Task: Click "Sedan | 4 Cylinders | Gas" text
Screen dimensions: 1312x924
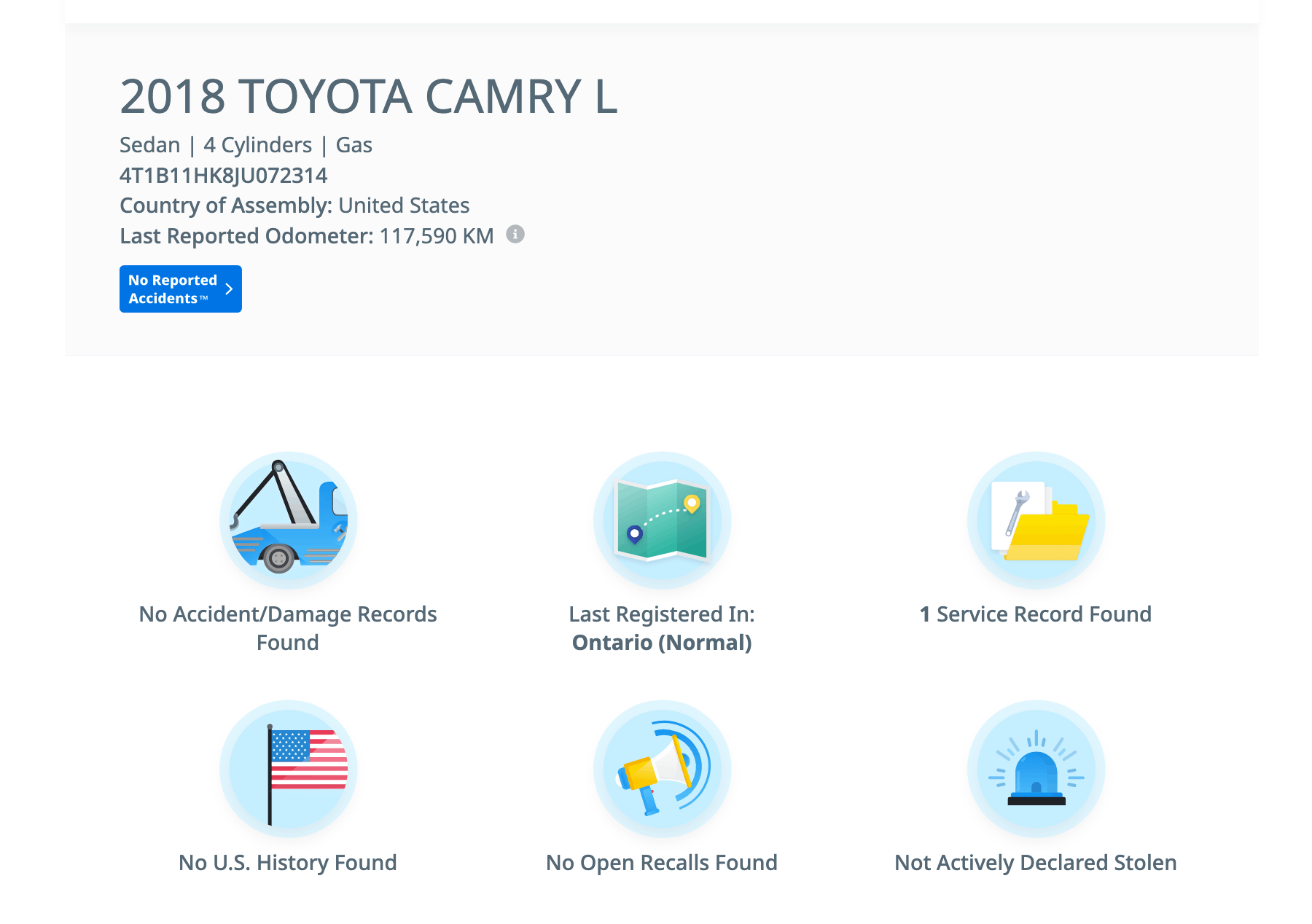Action: click(246, 145)
